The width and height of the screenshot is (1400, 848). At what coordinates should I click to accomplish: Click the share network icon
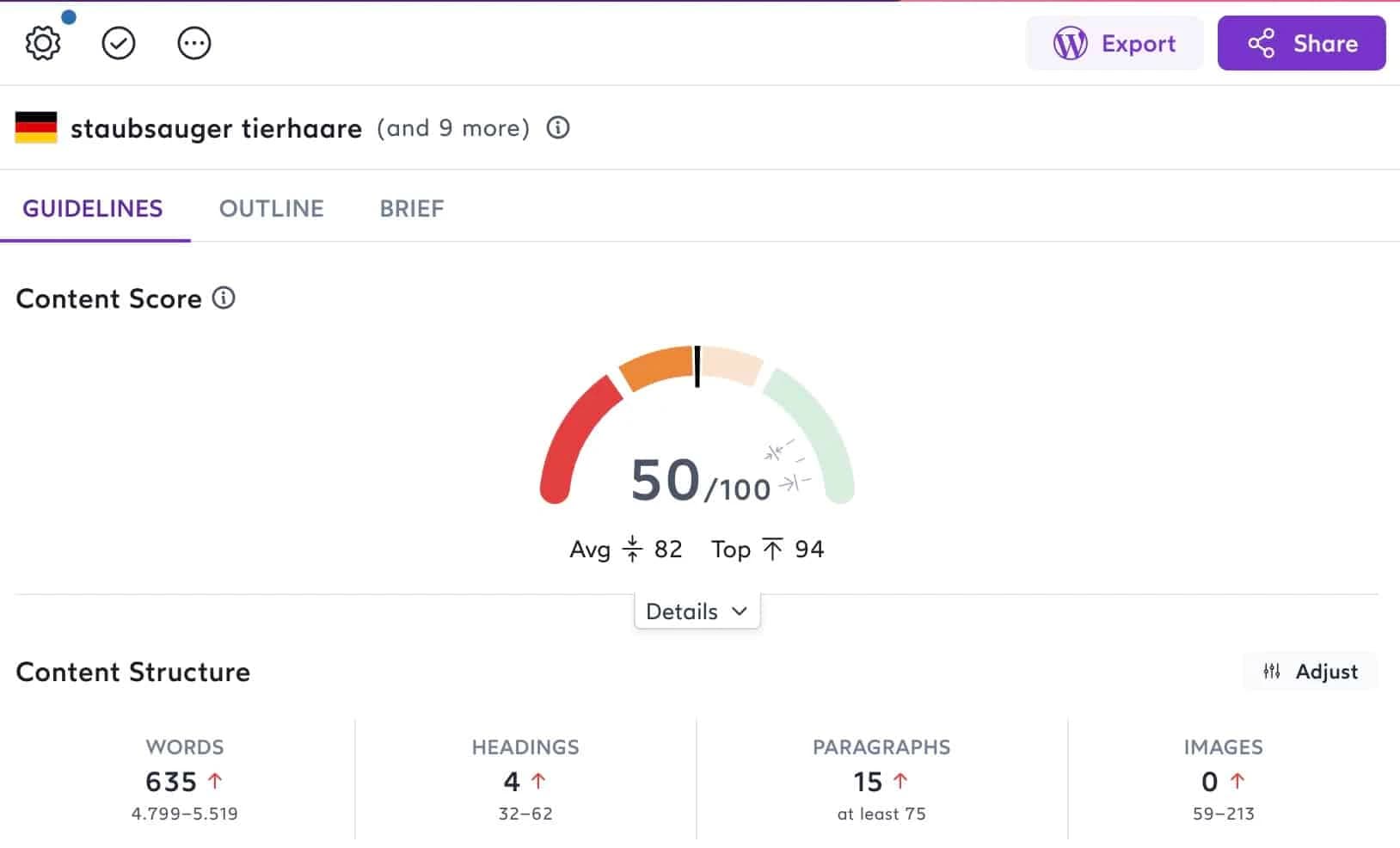tap(1261, 43)
